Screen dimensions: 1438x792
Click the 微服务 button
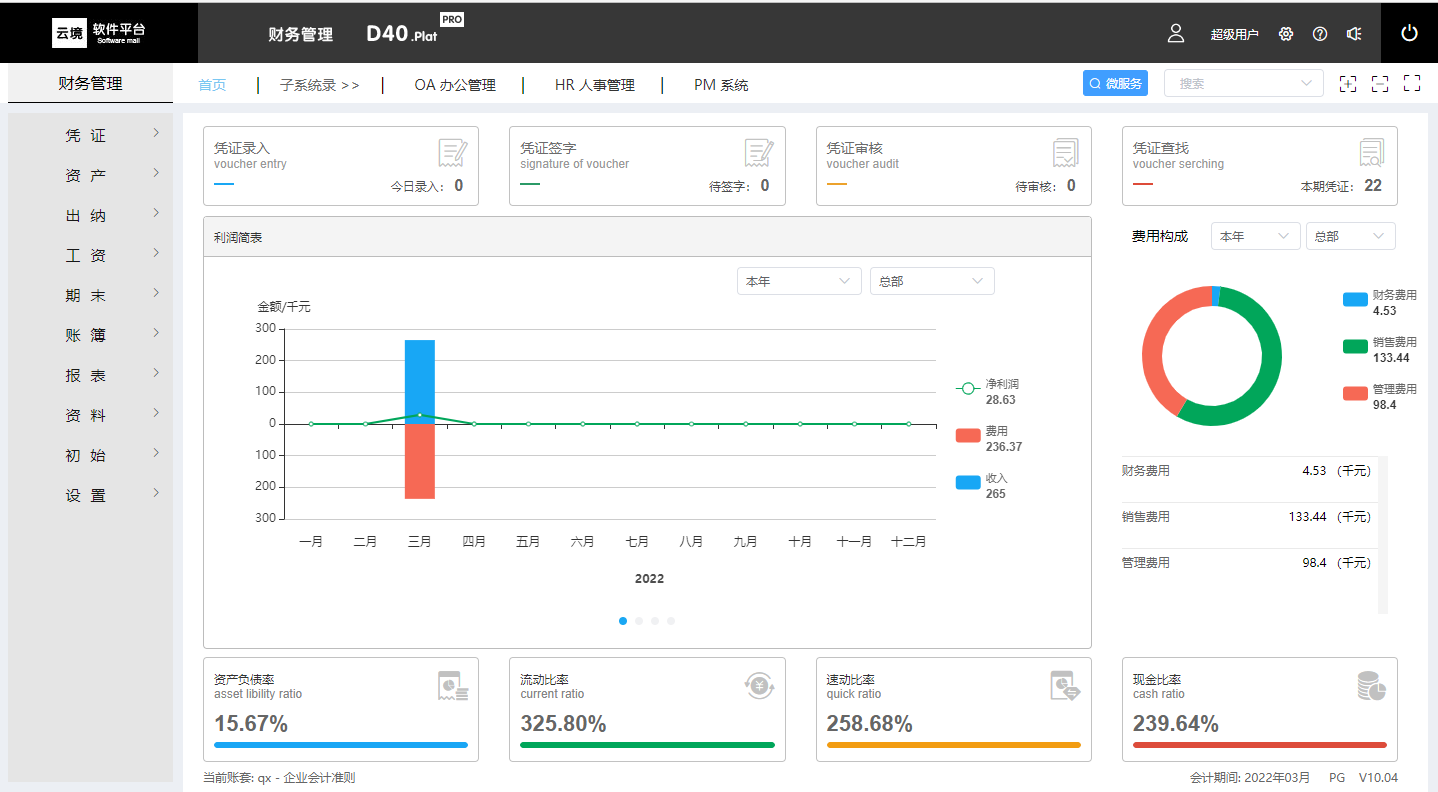click(1115, 84)
